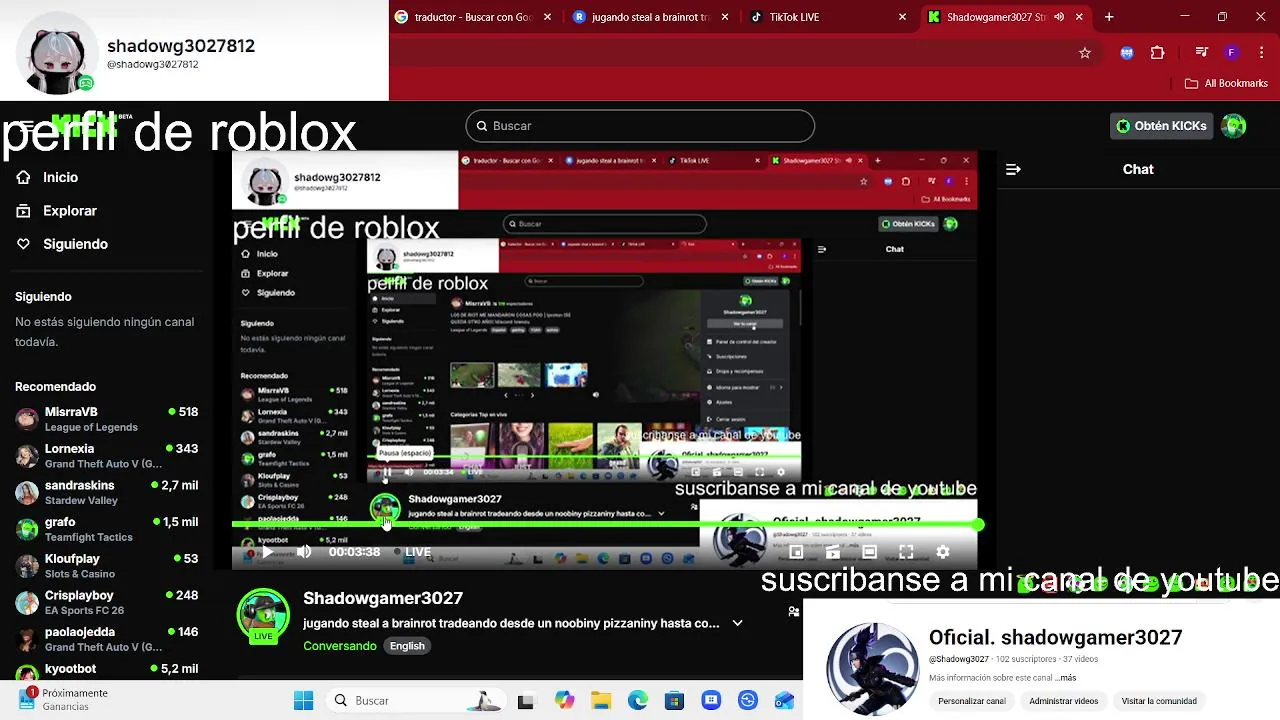Open Outlook from the taskbar
1280x720 pixels.
pyautogui.click(x=784, y=701)
